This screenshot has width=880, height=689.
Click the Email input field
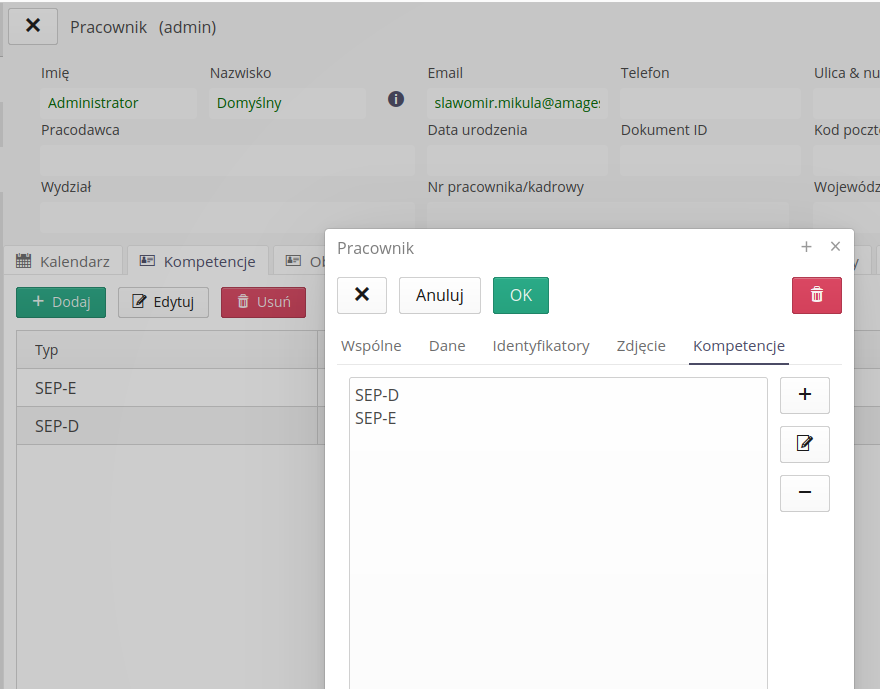tap(516, 103)
